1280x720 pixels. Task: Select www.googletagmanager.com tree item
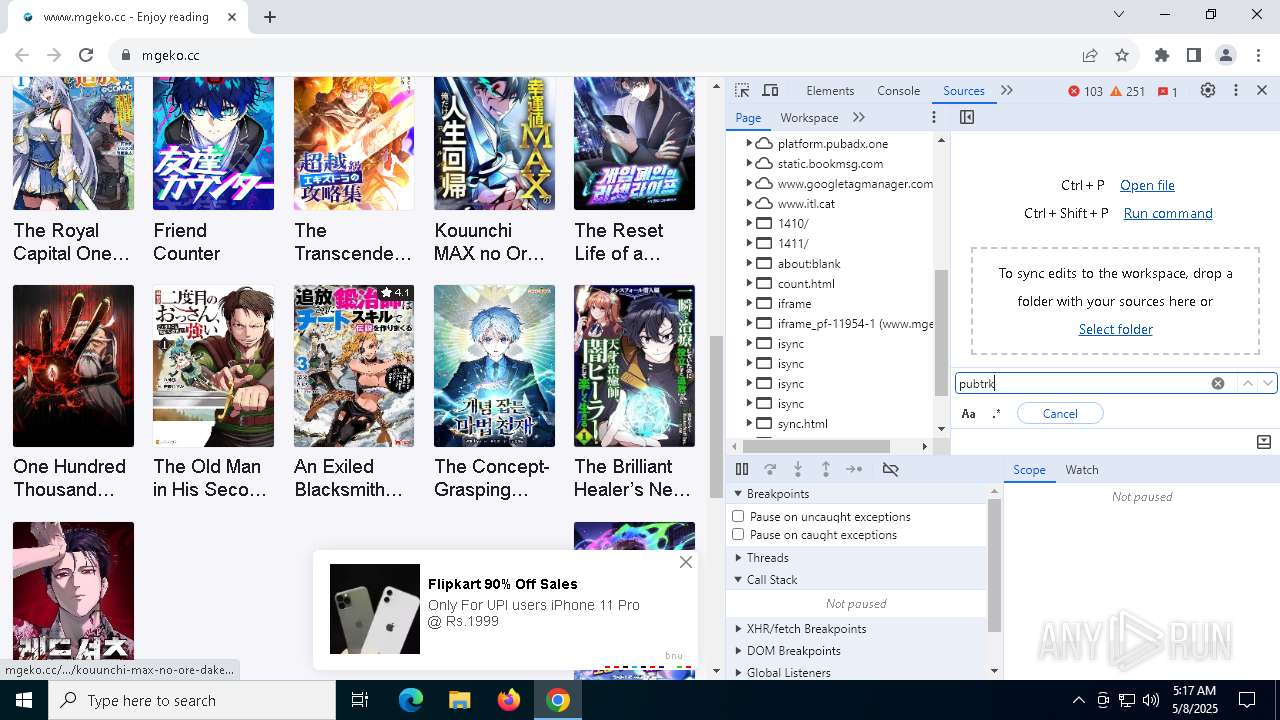pyautogui.click(x=855, y=183)
